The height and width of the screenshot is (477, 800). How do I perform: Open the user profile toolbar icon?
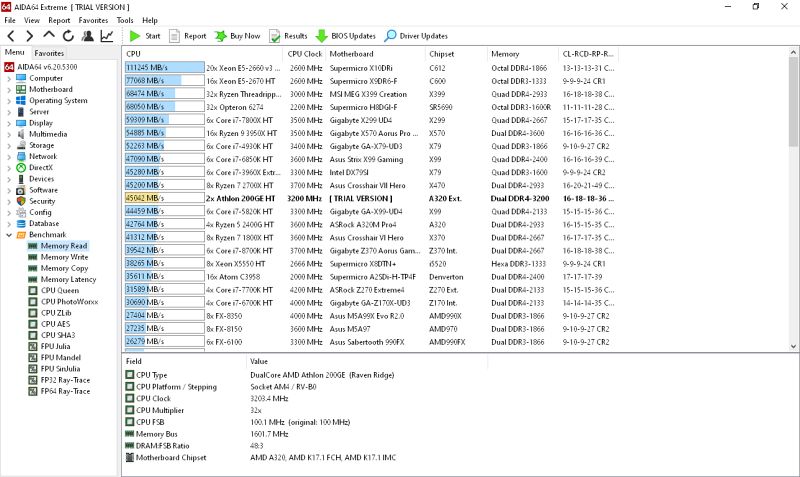pyautogui.click(x=88, y=36)
